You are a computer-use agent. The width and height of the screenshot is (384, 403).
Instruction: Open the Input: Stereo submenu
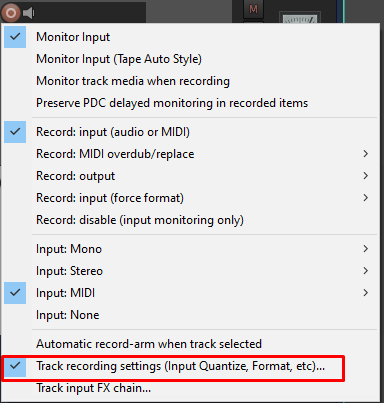(x=190, y=271)
